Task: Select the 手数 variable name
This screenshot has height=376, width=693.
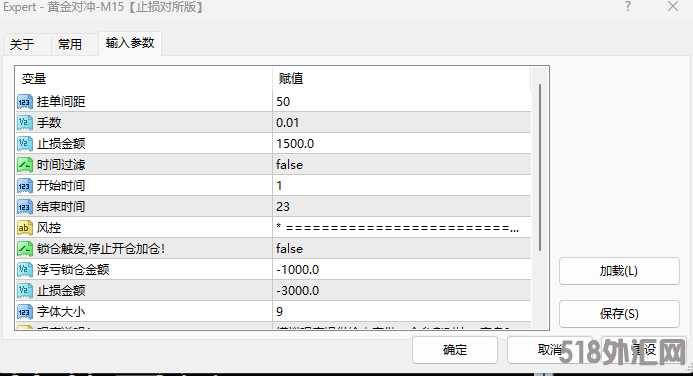Action: click(49, 123)
